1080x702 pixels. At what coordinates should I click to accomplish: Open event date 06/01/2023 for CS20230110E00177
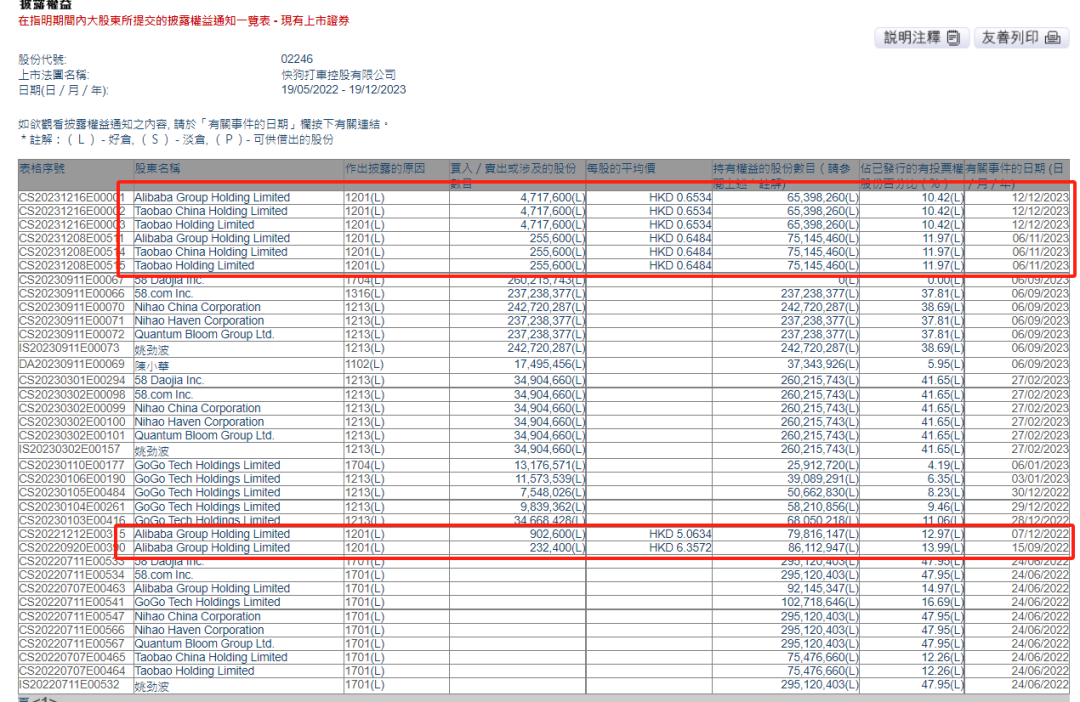(1040, 466)
